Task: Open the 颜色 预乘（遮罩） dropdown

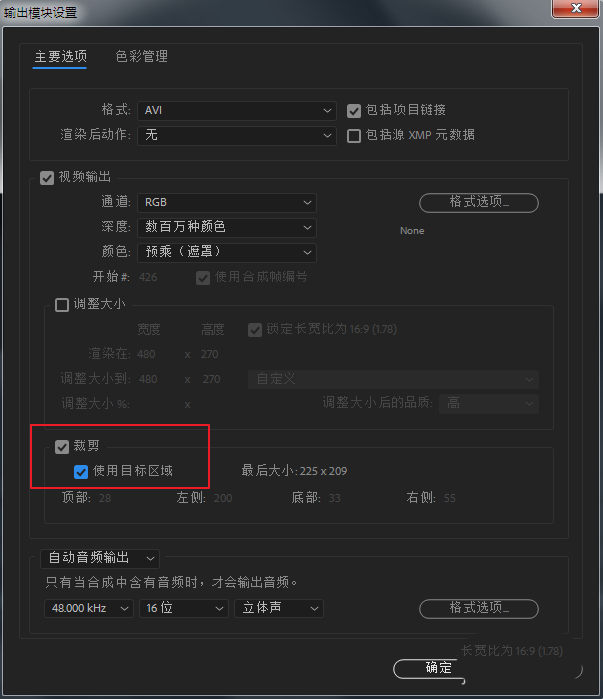Action: point(227,252)
